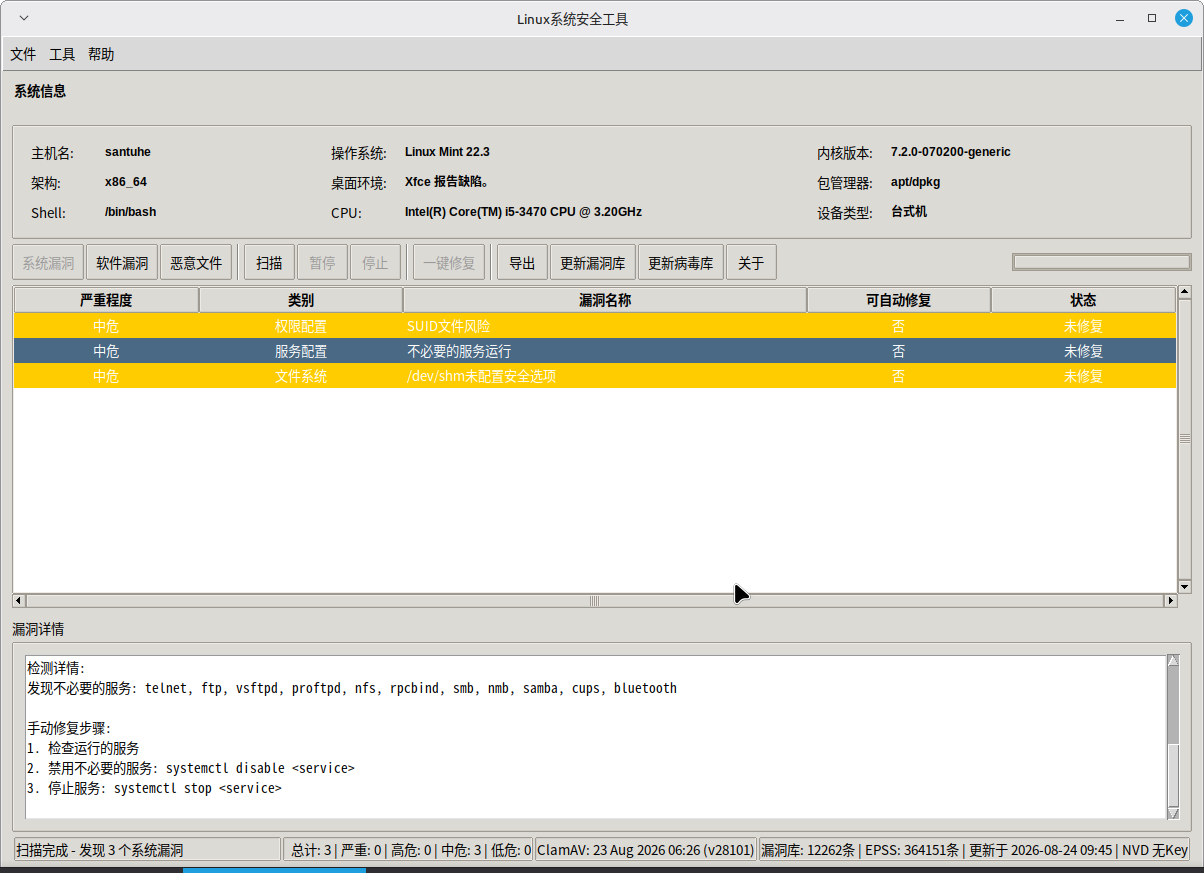Click kernel version 7.2.0-070200-generic
Image resolution: width=1204 pixels, height=873 pixels.
[x=951, y=152]
